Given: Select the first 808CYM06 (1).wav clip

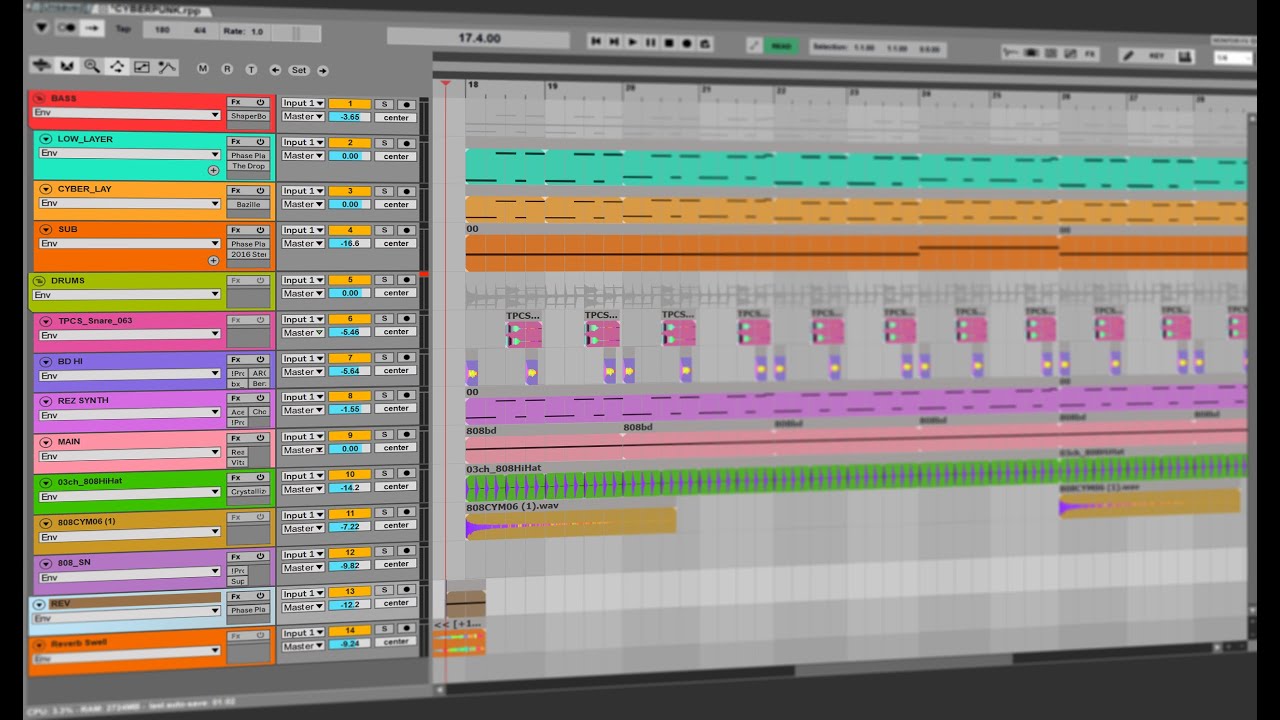Looking at the screenshot, I should tap(570, 524).
